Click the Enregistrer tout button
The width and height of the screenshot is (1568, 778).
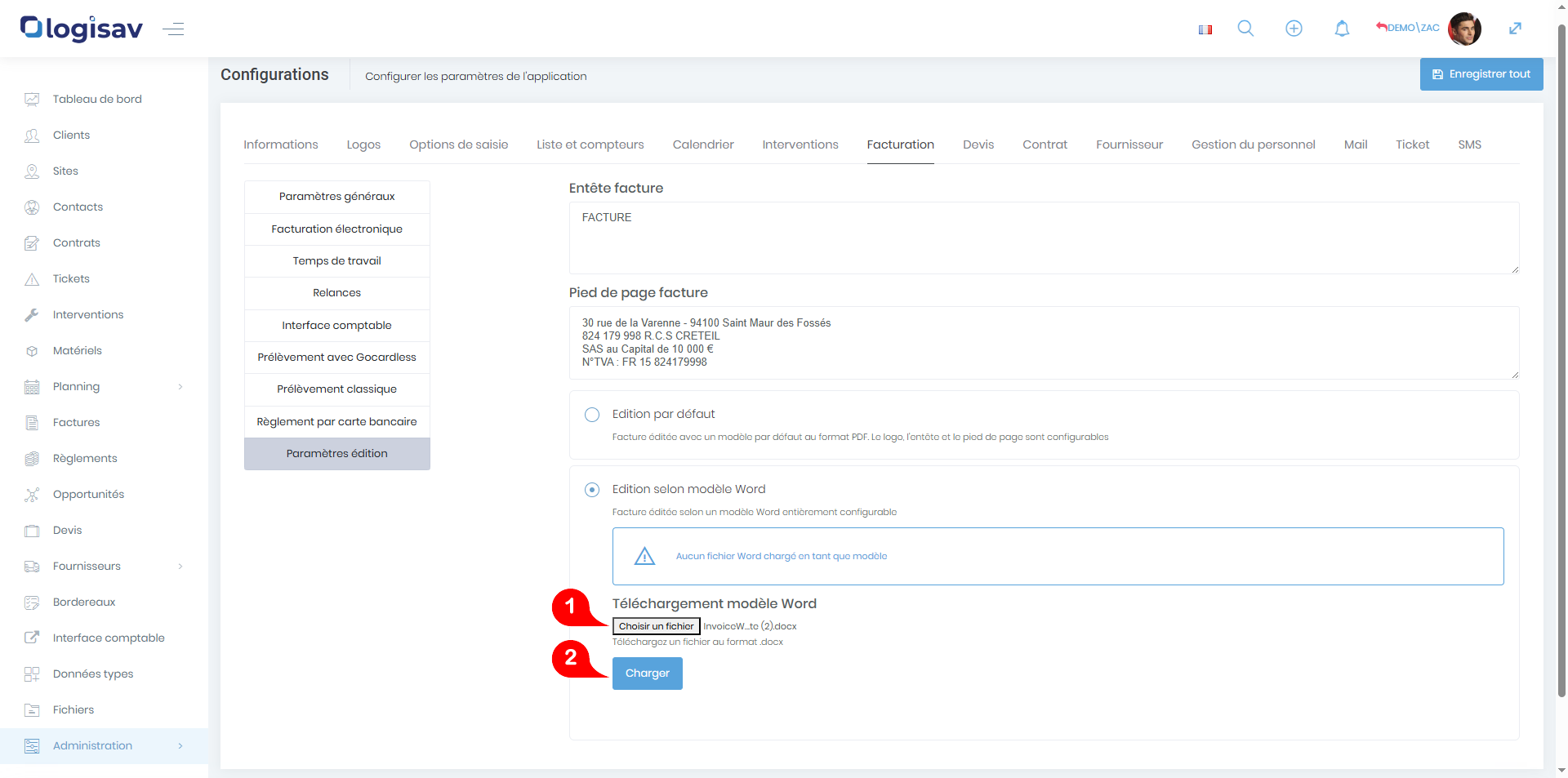pos(1481,74)
